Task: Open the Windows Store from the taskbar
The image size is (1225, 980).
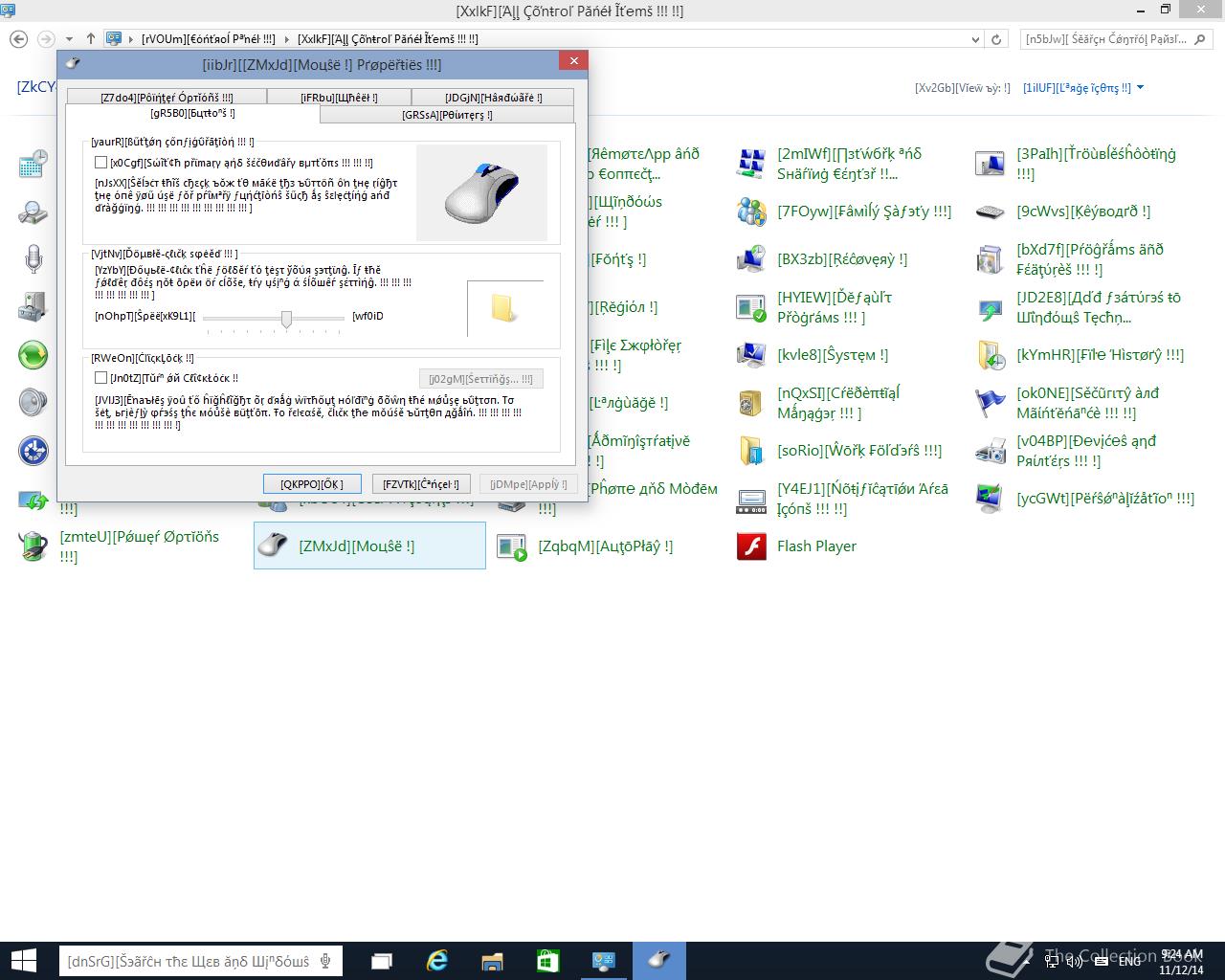Action: click(x=548, y=960)
